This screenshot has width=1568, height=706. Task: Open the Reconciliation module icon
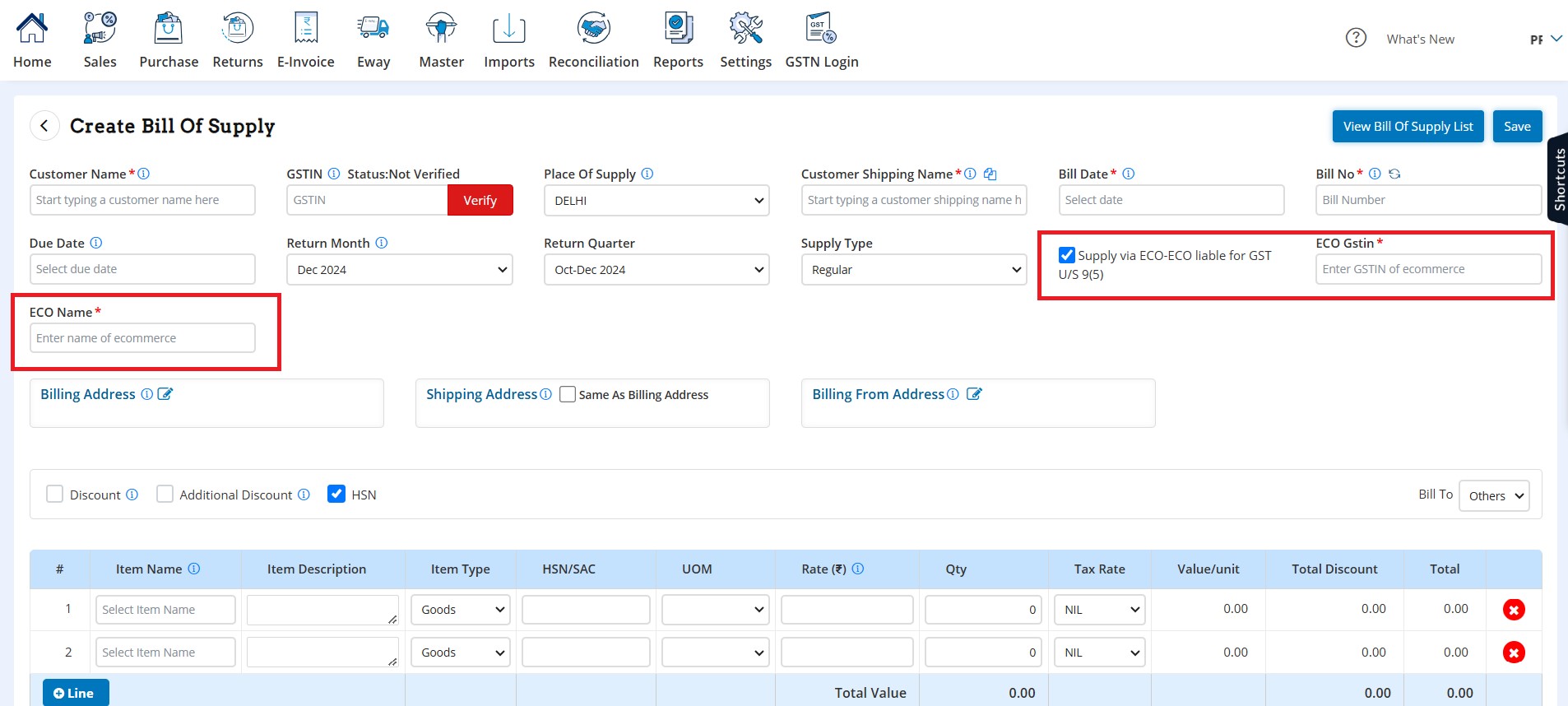593,29
